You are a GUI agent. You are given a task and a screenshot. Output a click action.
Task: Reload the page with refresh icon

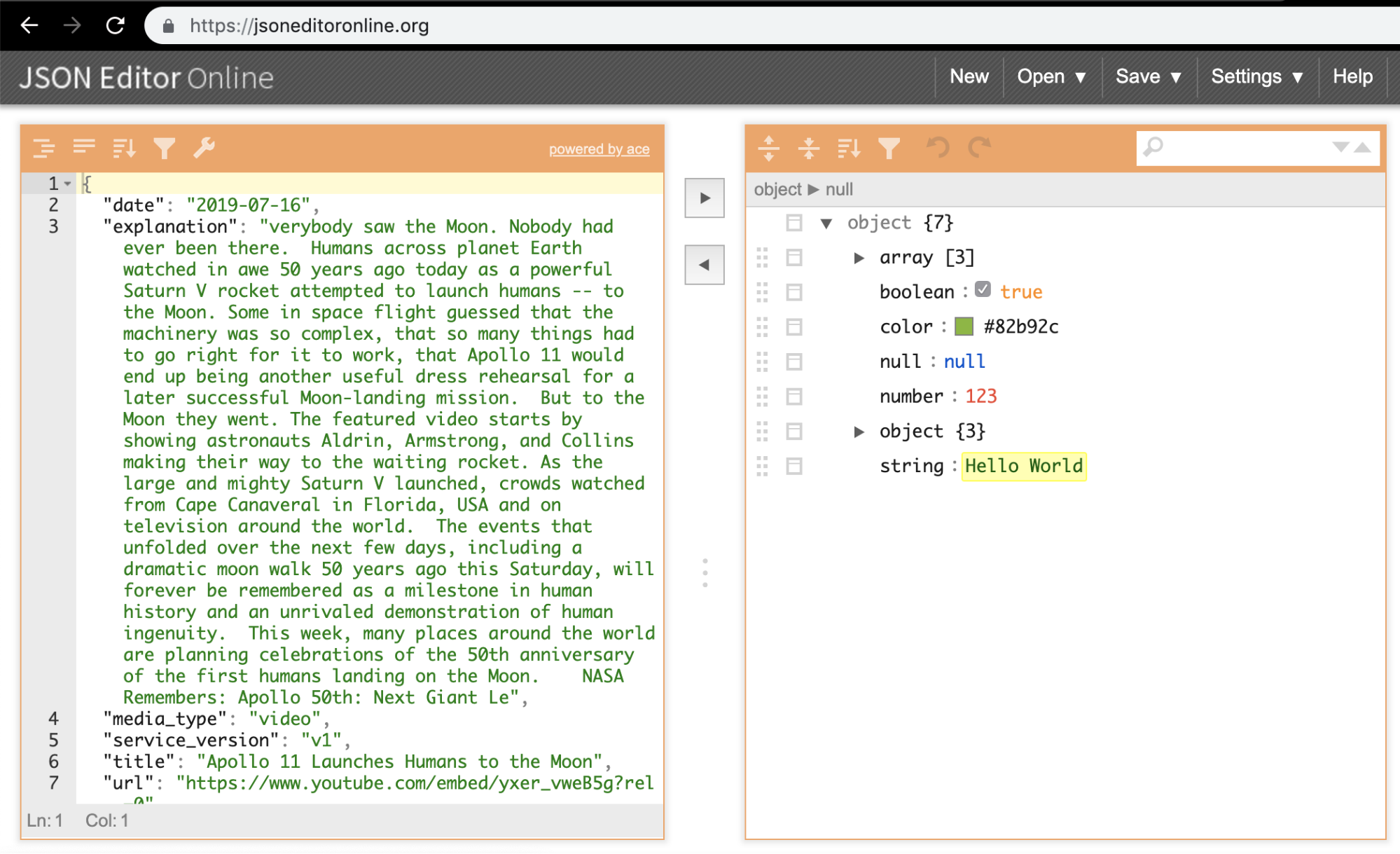(115, 26)
